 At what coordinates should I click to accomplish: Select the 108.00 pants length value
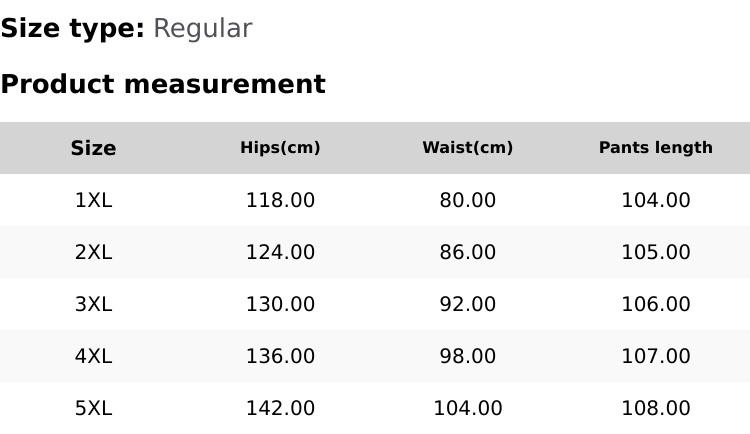point(655,408)
